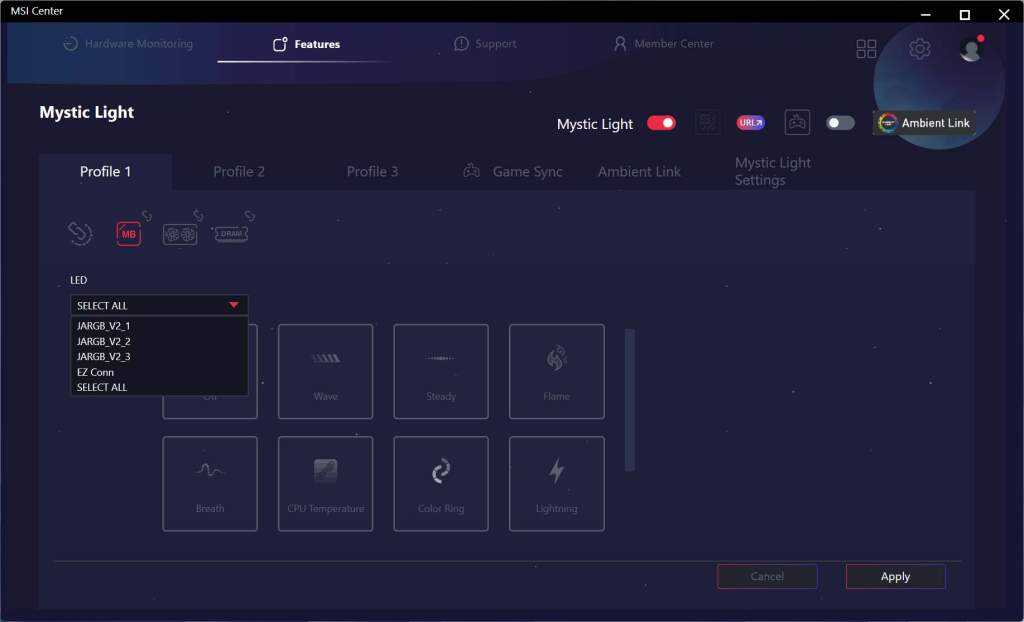Open the user profile avatar

coord(971,49)
